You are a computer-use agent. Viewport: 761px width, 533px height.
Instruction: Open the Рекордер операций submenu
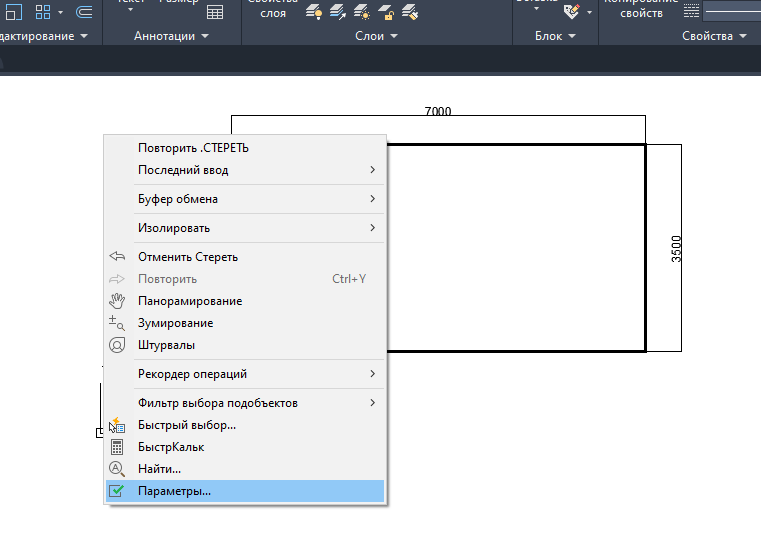(x=245, y=374)
